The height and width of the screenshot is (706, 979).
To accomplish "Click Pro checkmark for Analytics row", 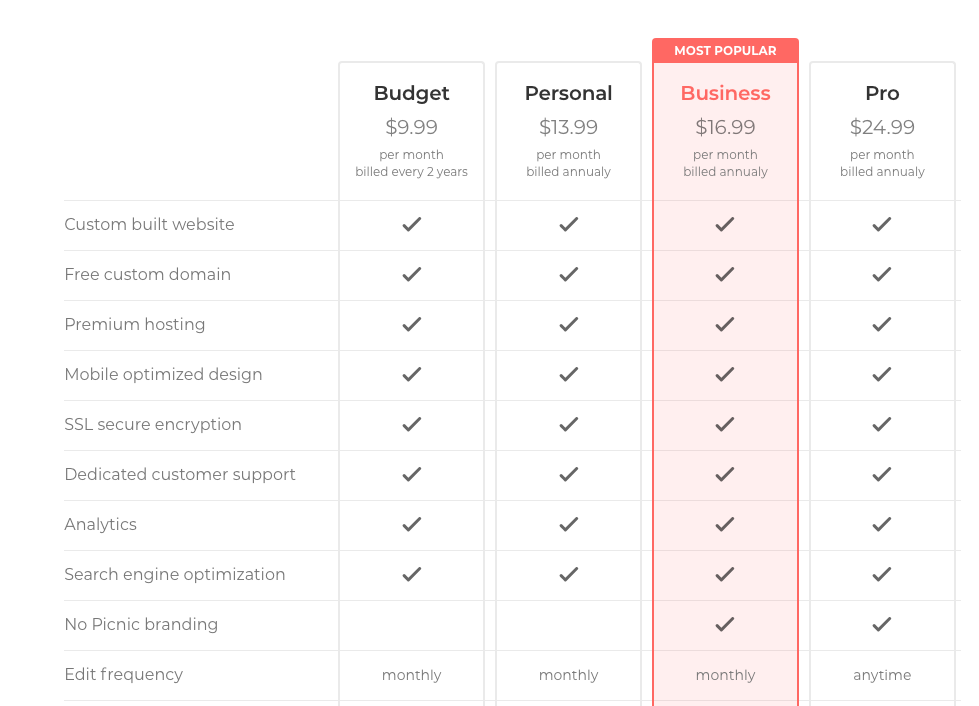I will coord(881,525).
